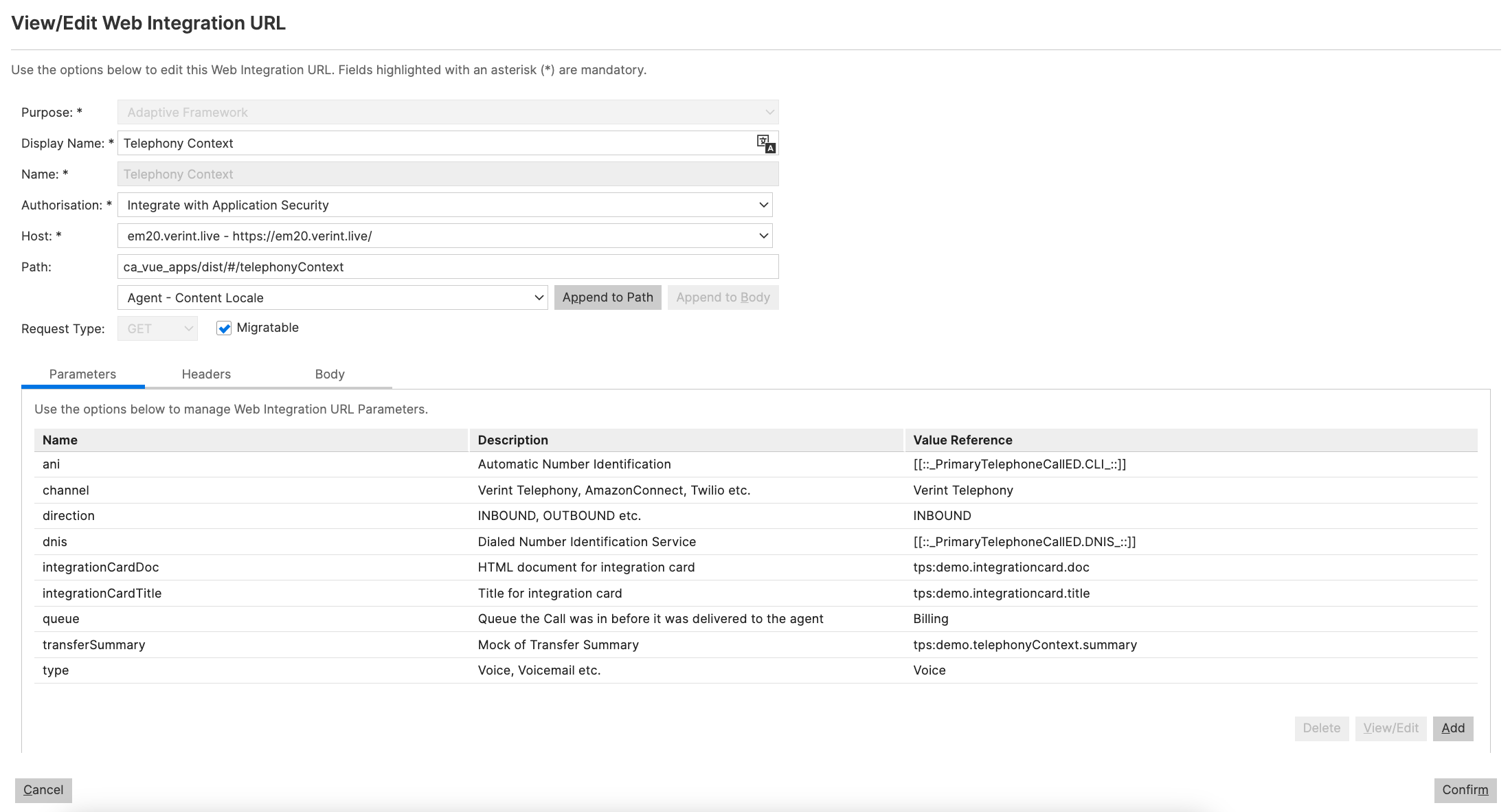This screenshot has width=1510, height=812.
Task: Click the Confirm button
Action: coord(1465,790)
